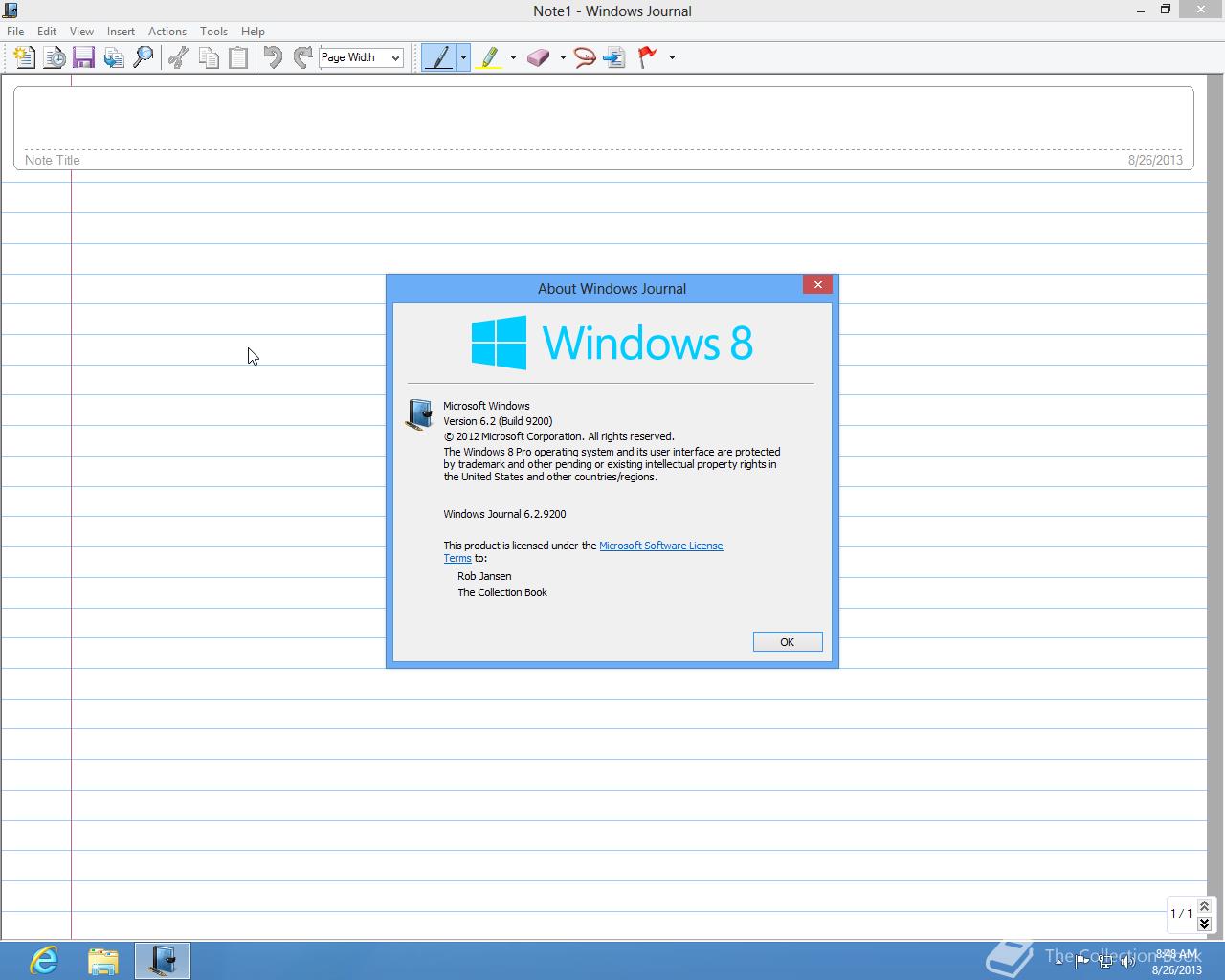Open Internet Explorer from the taskbar
Screen dimensions: 1225x980
coord(44,960)
